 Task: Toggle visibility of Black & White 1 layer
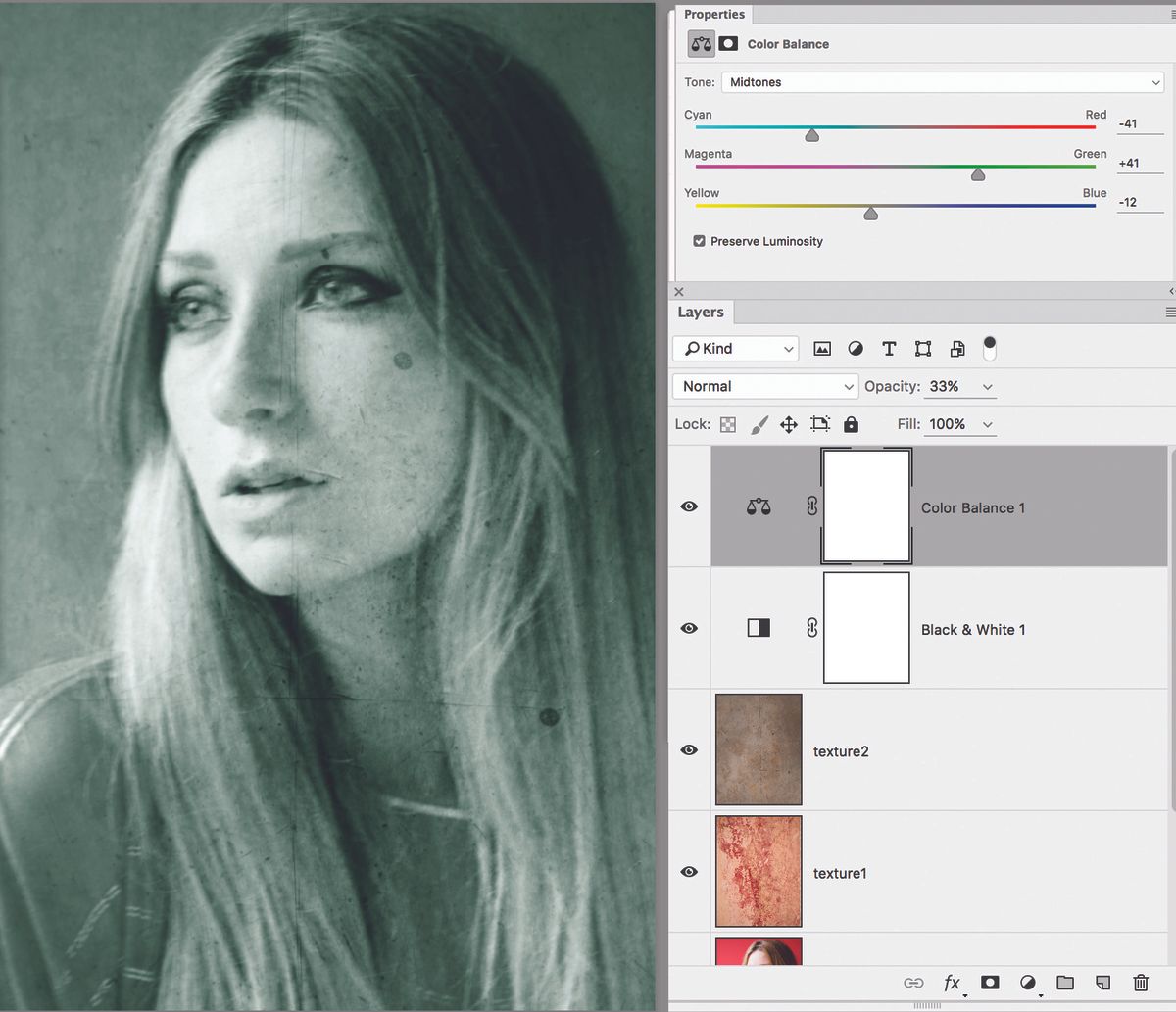point(689,628)
